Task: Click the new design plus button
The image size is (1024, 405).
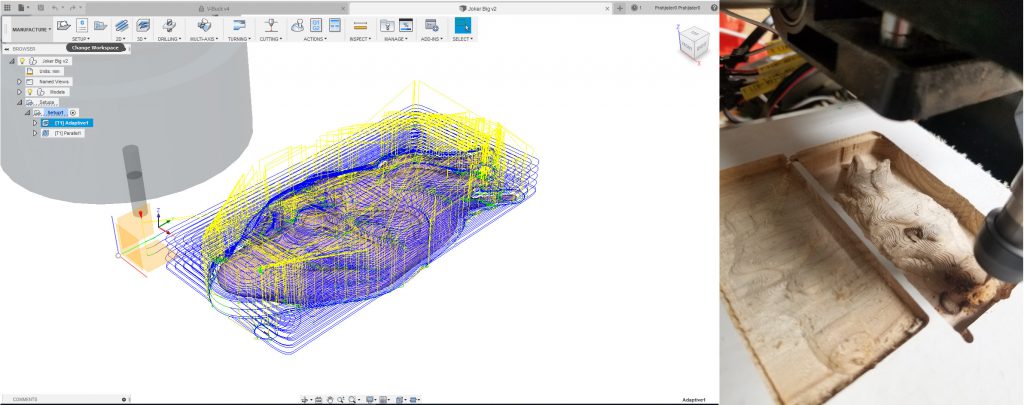Action: (620, 8)
